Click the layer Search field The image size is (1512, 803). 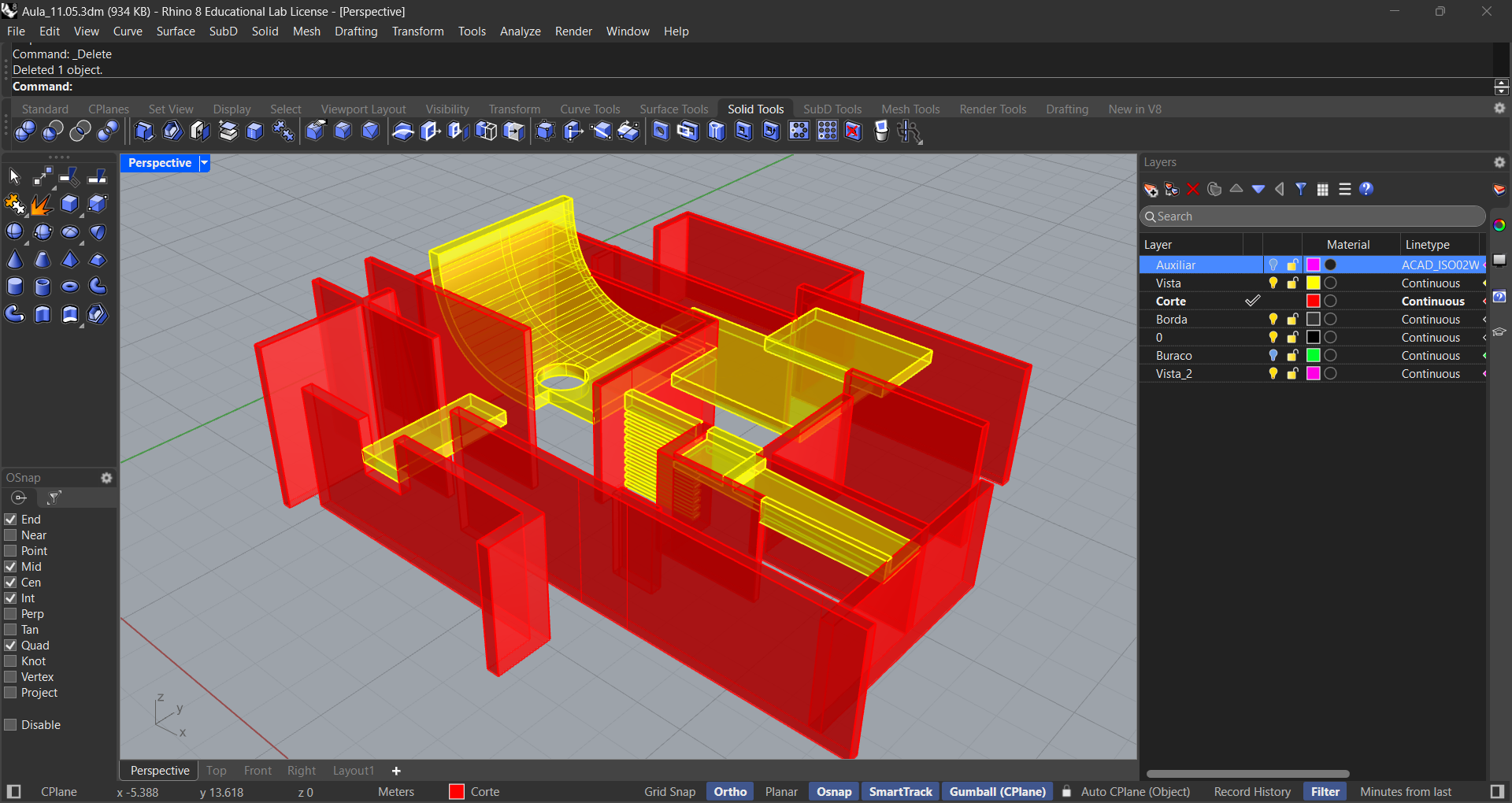[1312, 216]
